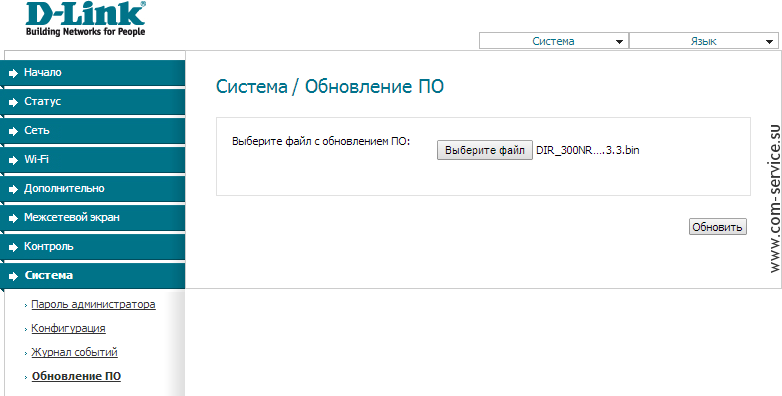This screenshot has width=782, height=396.
Task: Open the Начало menu section
Action: click(93, 73)
